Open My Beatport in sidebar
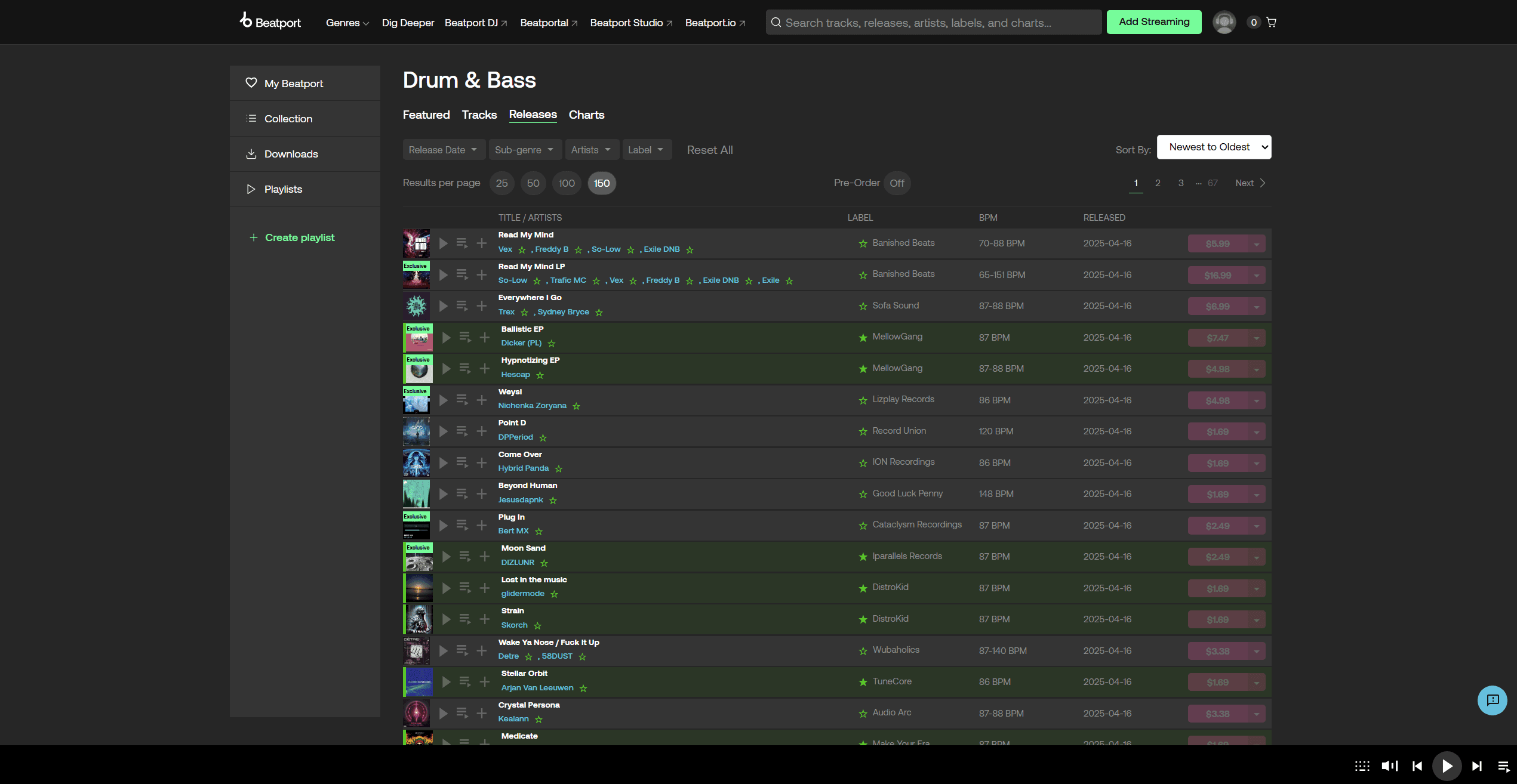This screenshot has width=1517, height=784. (305, 84)
